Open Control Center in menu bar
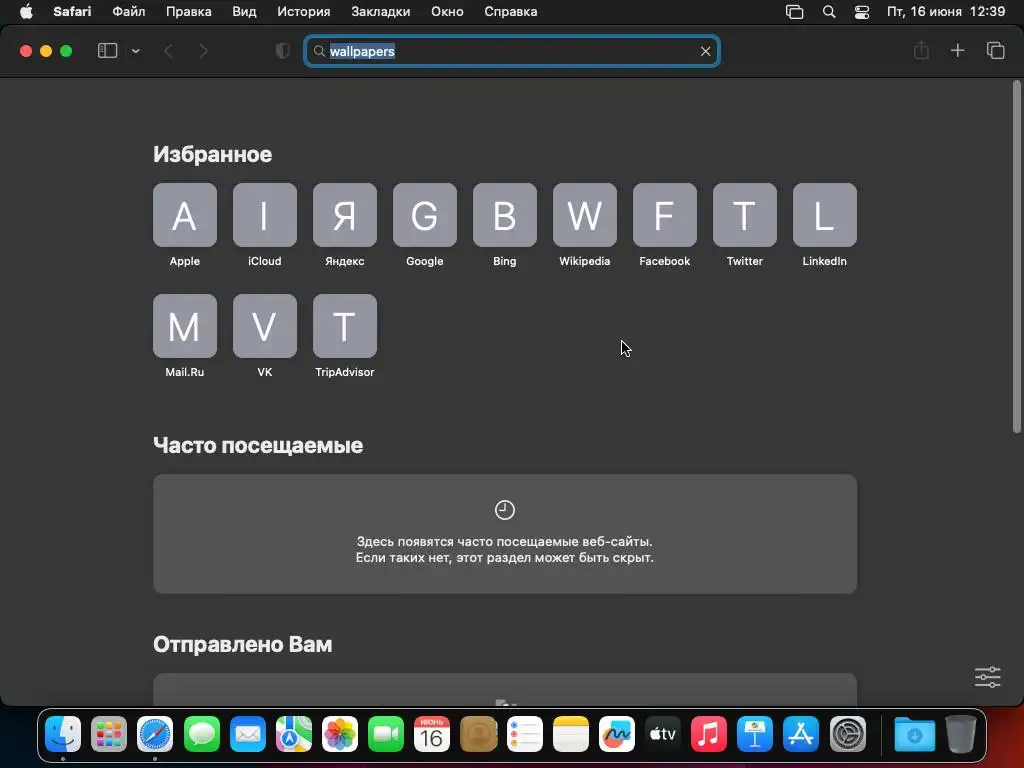1024x768 pixels. (862, 12)
